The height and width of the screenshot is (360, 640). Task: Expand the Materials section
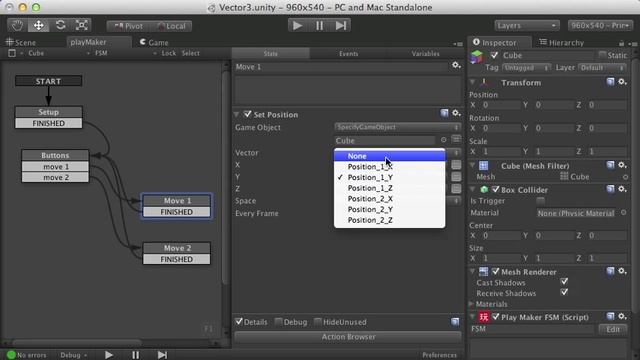(x=472, y=304)
